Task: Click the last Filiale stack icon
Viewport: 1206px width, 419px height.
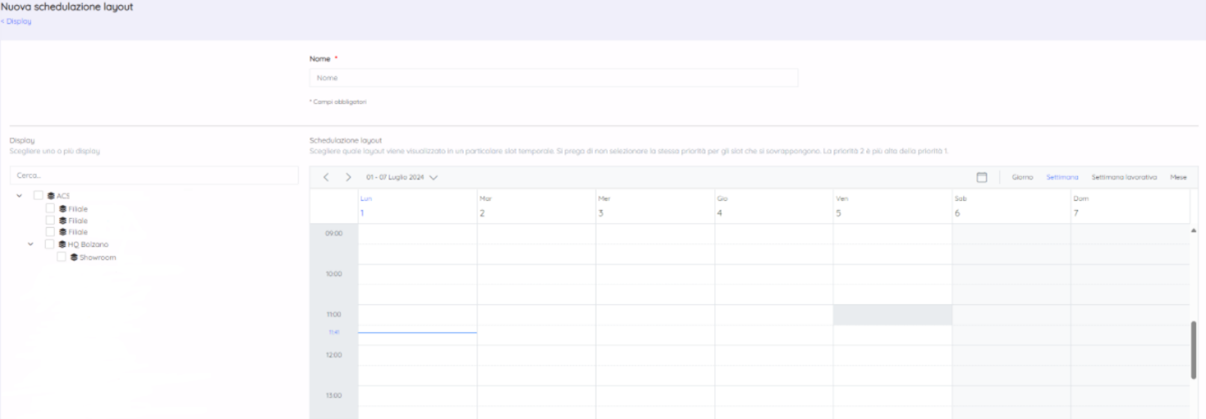Action: coord(63,232)
